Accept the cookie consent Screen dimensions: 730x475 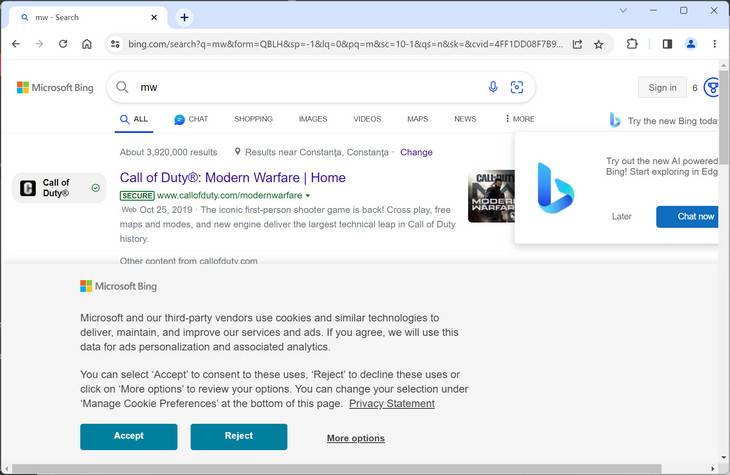129,437
